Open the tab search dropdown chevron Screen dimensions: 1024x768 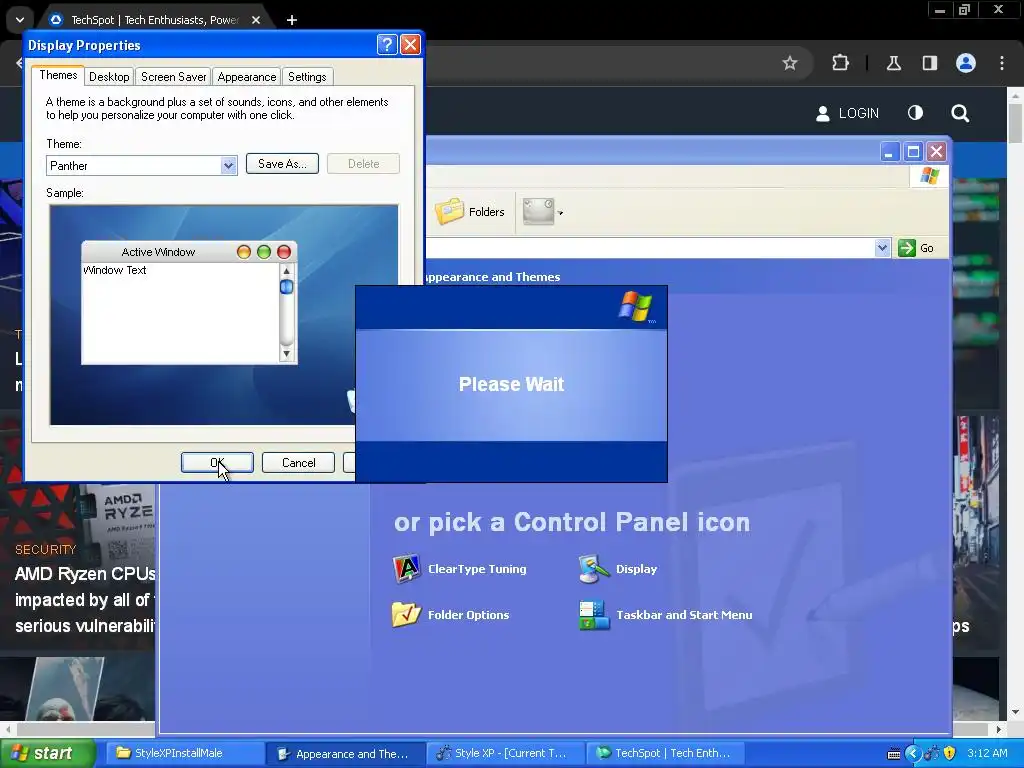20,20
